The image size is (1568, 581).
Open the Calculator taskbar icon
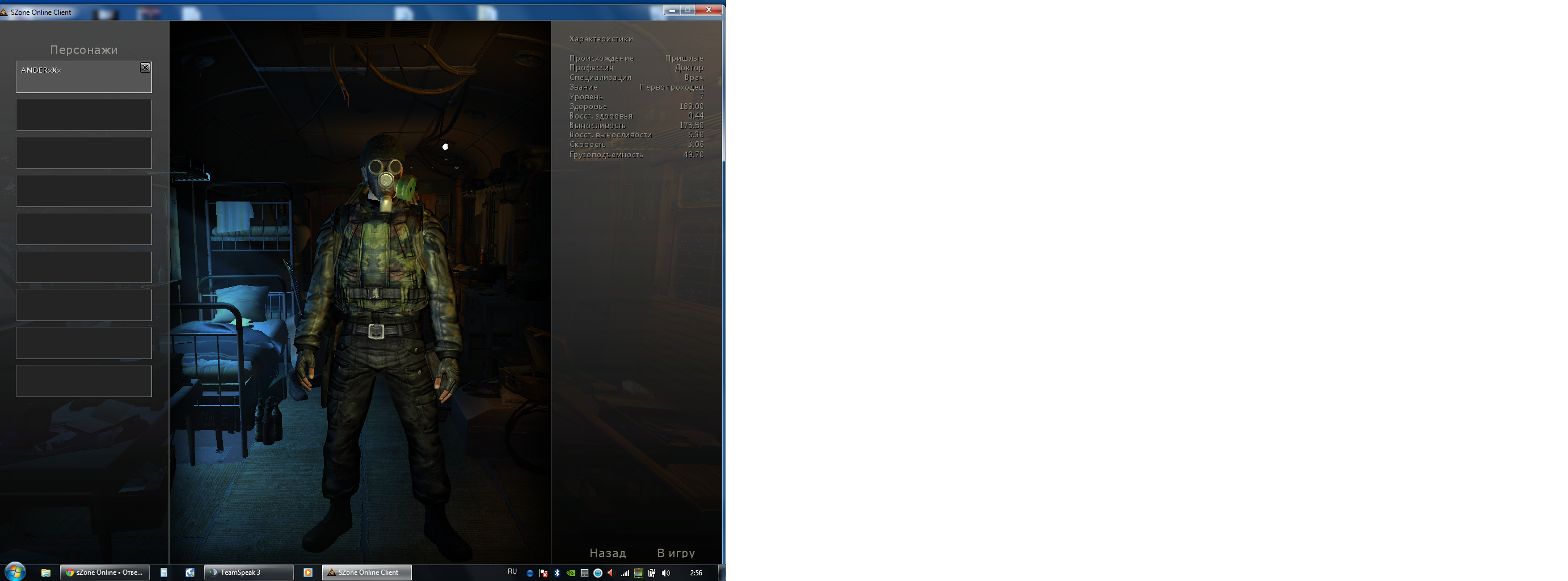pos(164,572)
